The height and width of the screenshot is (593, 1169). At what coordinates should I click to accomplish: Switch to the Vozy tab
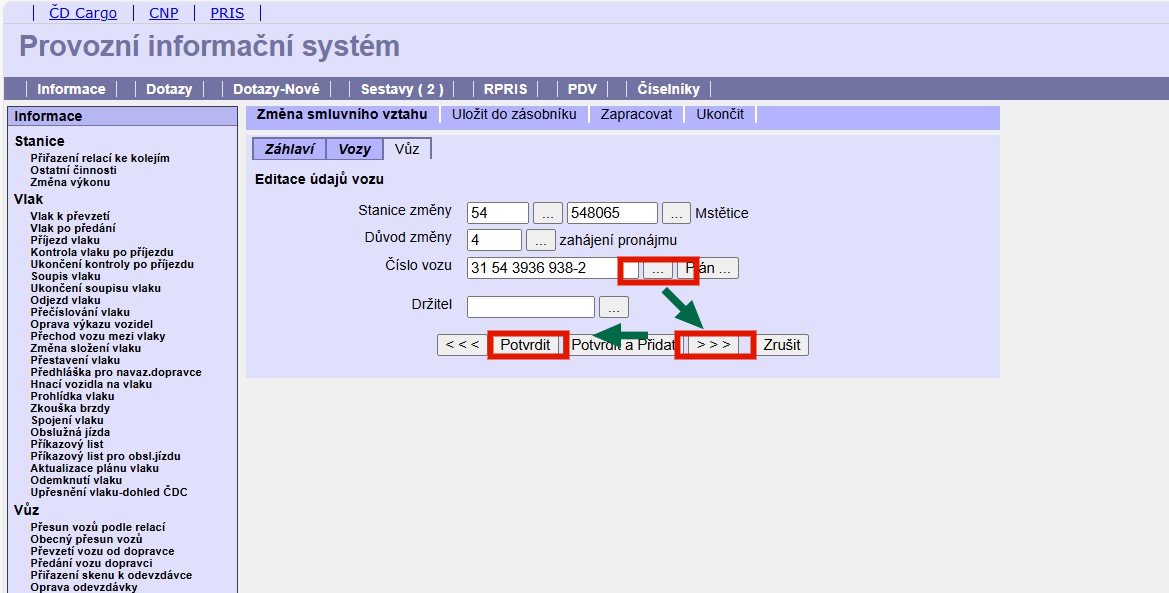click(x=355, y=149)
